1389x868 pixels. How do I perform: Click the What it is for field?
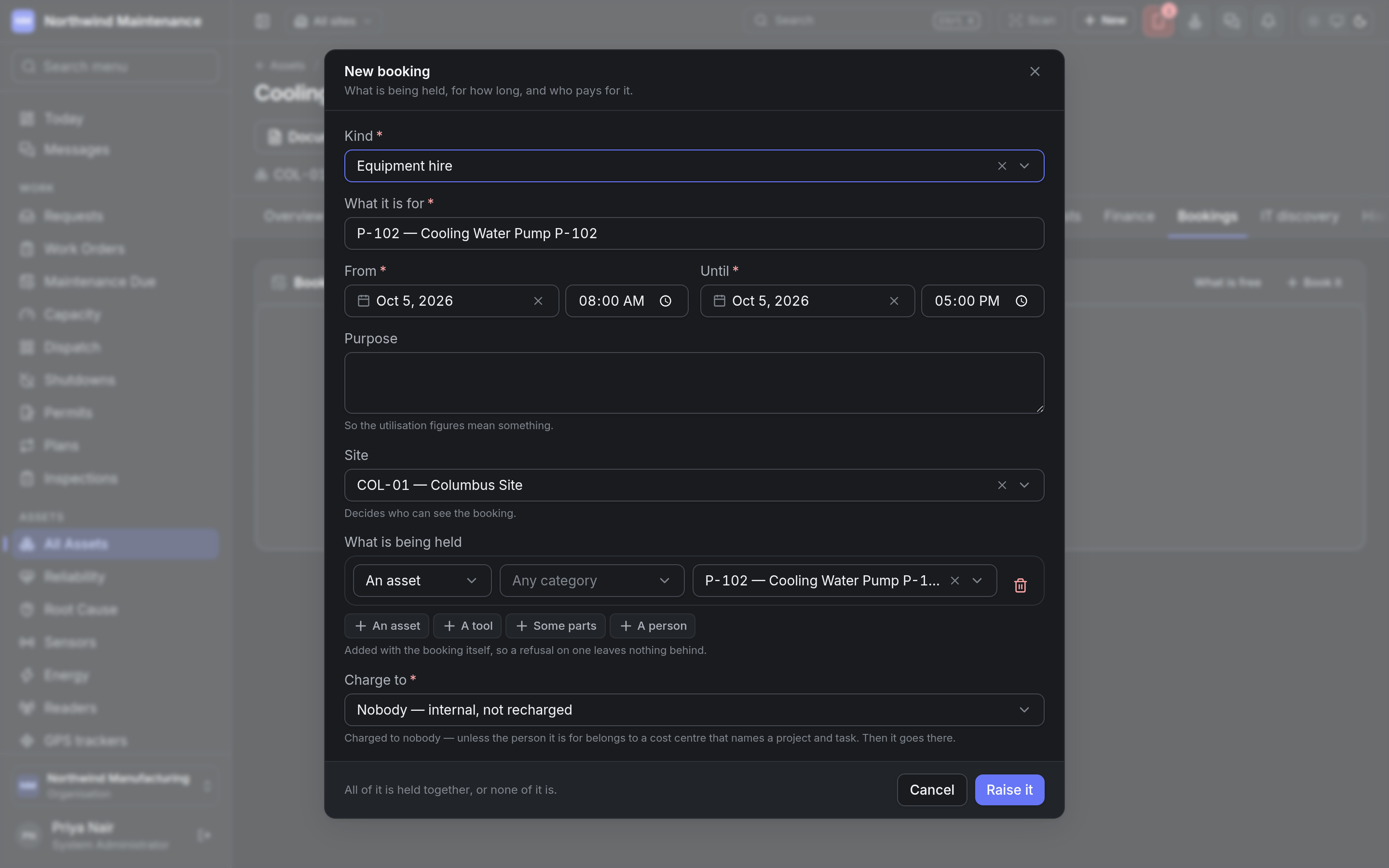pyautogui.click(x=694, y=233)
